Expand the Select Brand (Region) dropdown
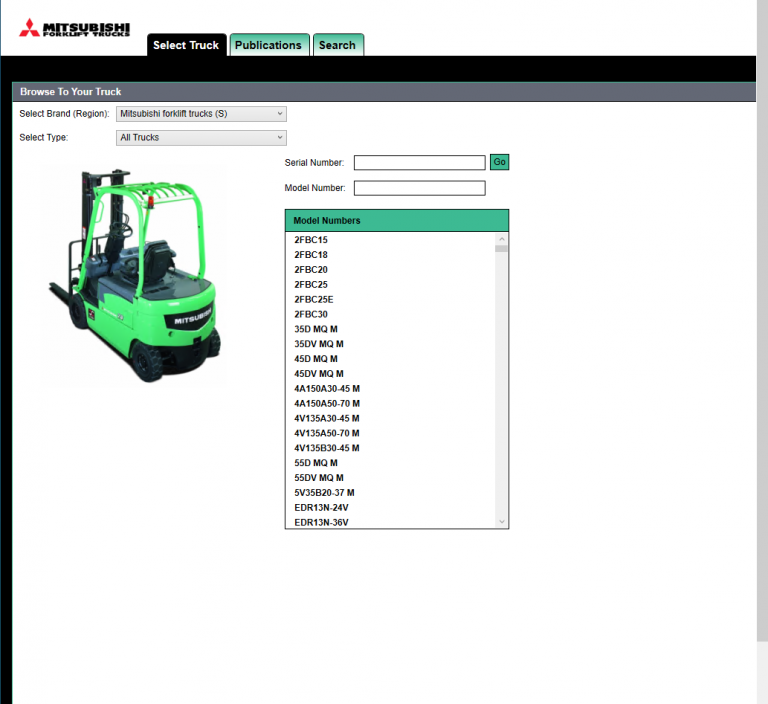 pos(201,114)
